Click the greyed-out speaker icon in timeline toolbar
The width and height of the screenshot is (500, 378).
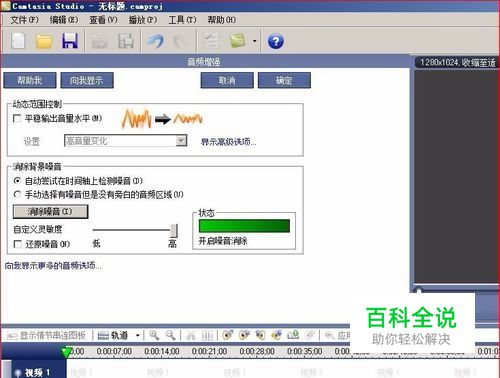pos(310,335)
